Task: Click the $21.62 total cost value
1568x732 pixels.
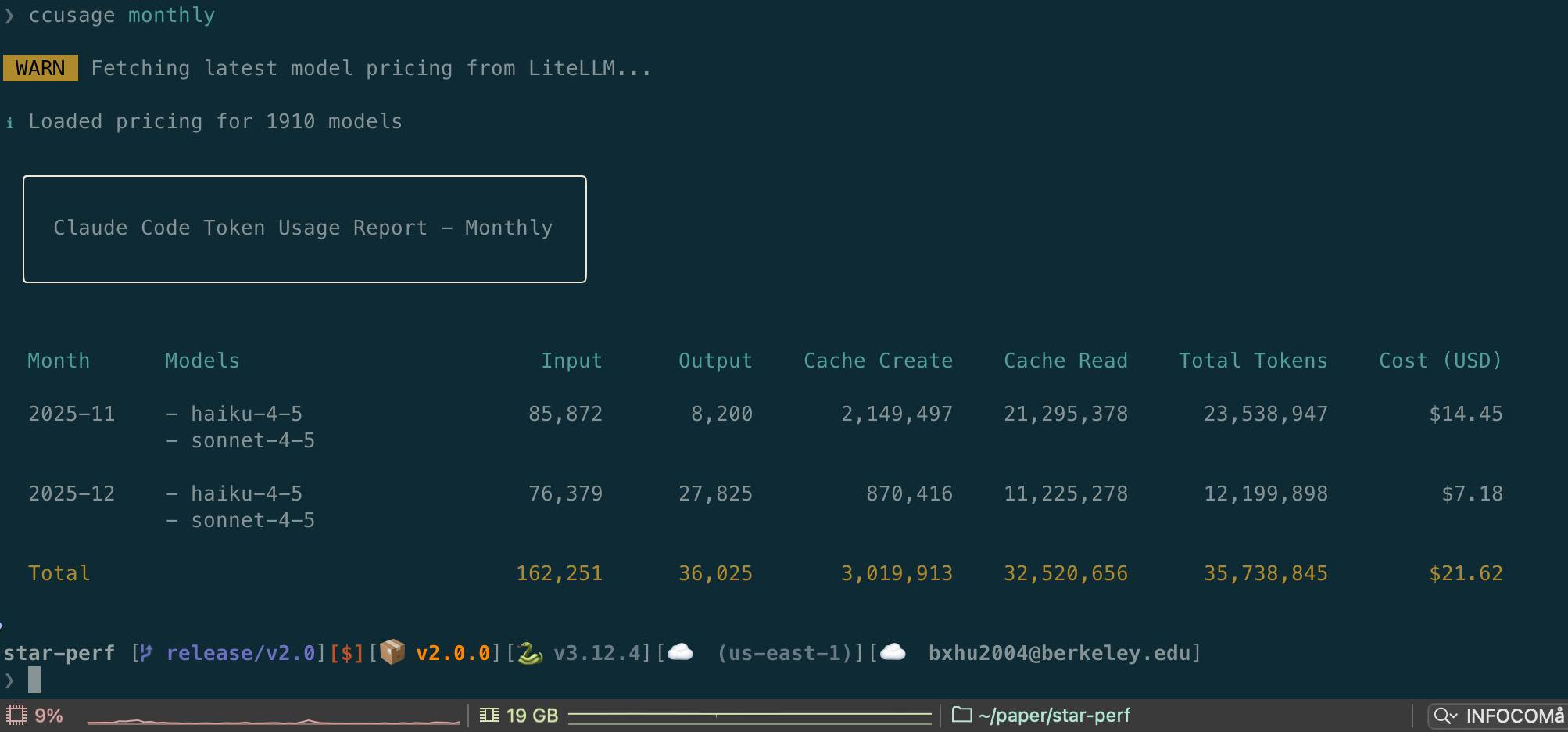Action: [1466, 573]
